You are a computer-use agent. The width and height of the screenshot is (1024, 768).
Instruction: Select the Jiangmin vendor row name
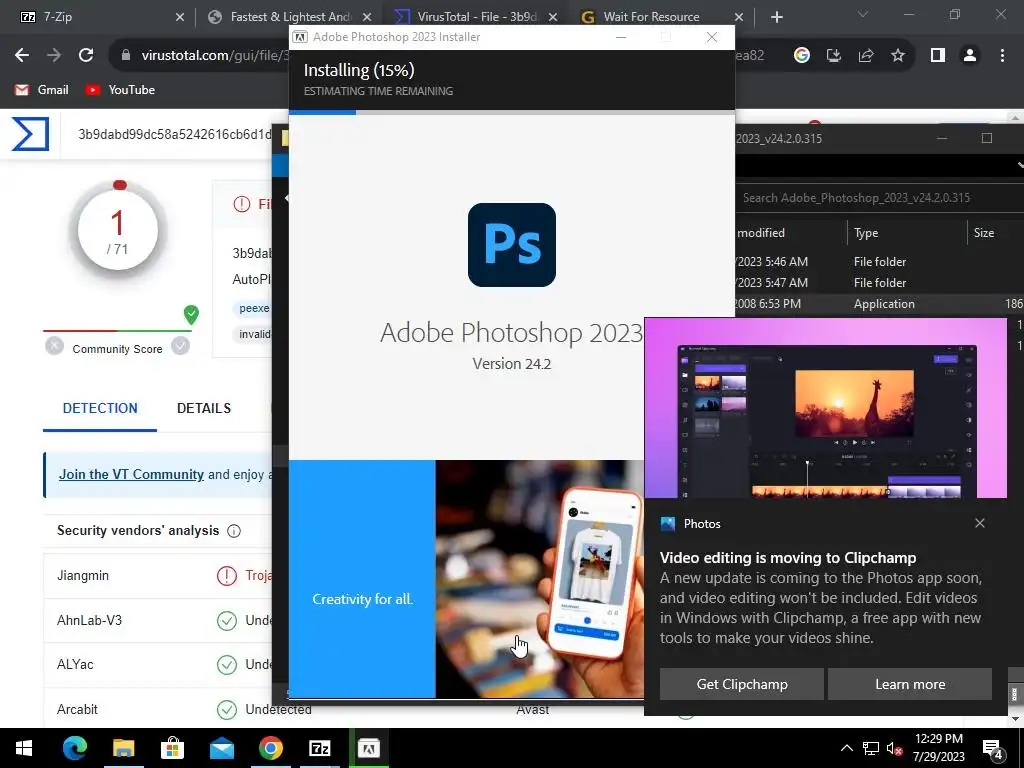click(83, 576)
